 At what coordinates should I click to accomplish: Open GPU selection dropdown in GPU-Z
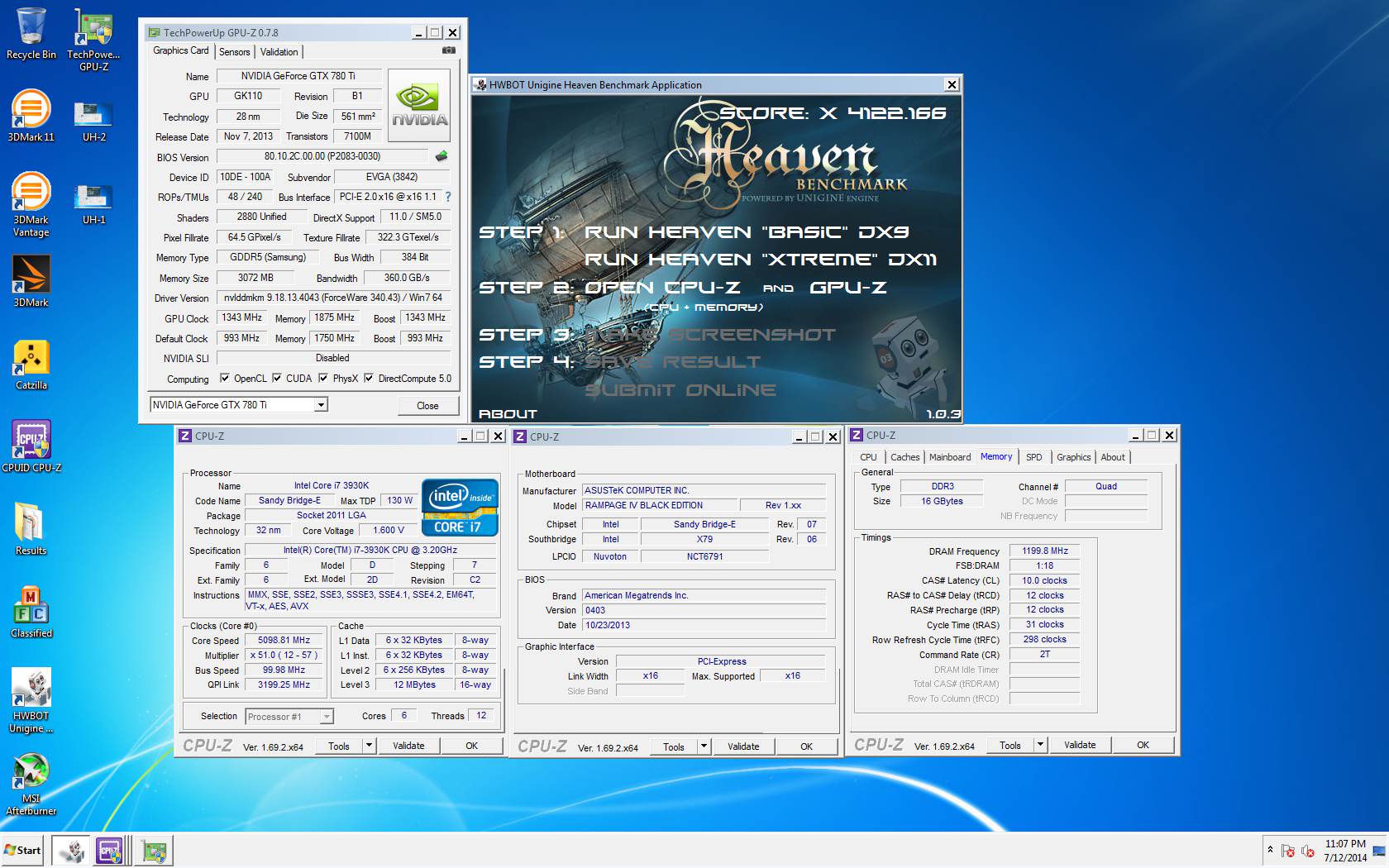tap(321, 404)
